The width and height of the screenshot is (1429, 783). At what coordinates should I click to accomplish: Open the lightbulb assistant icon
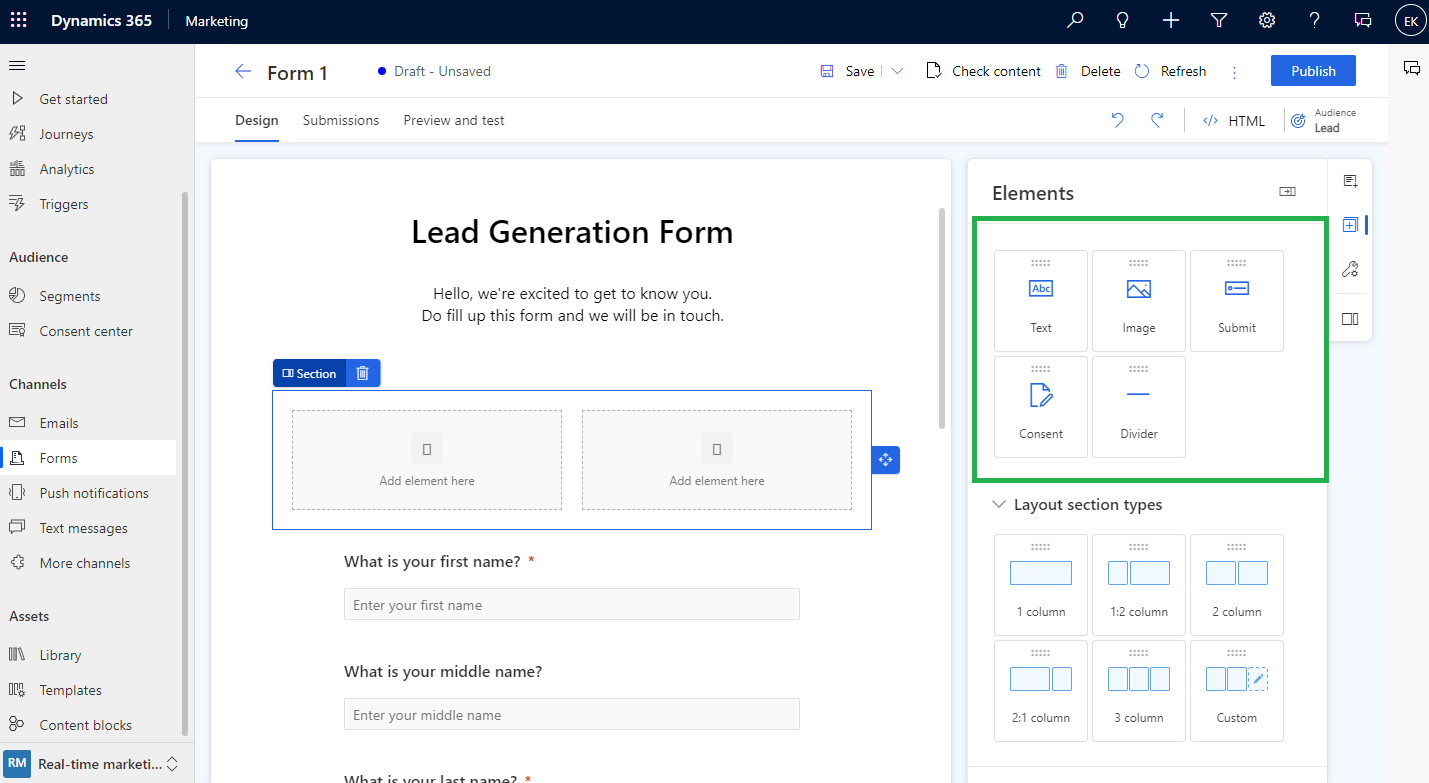click(x=1123, y=20)
